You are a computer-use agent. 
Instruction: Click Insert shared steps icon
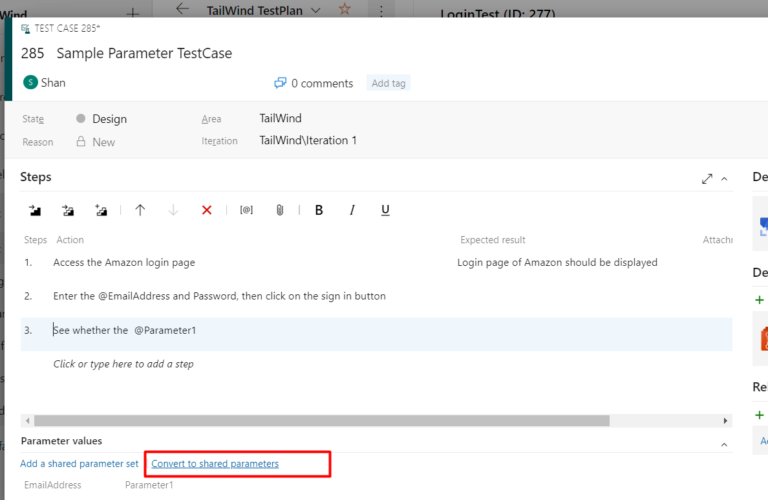pos(68,210)
